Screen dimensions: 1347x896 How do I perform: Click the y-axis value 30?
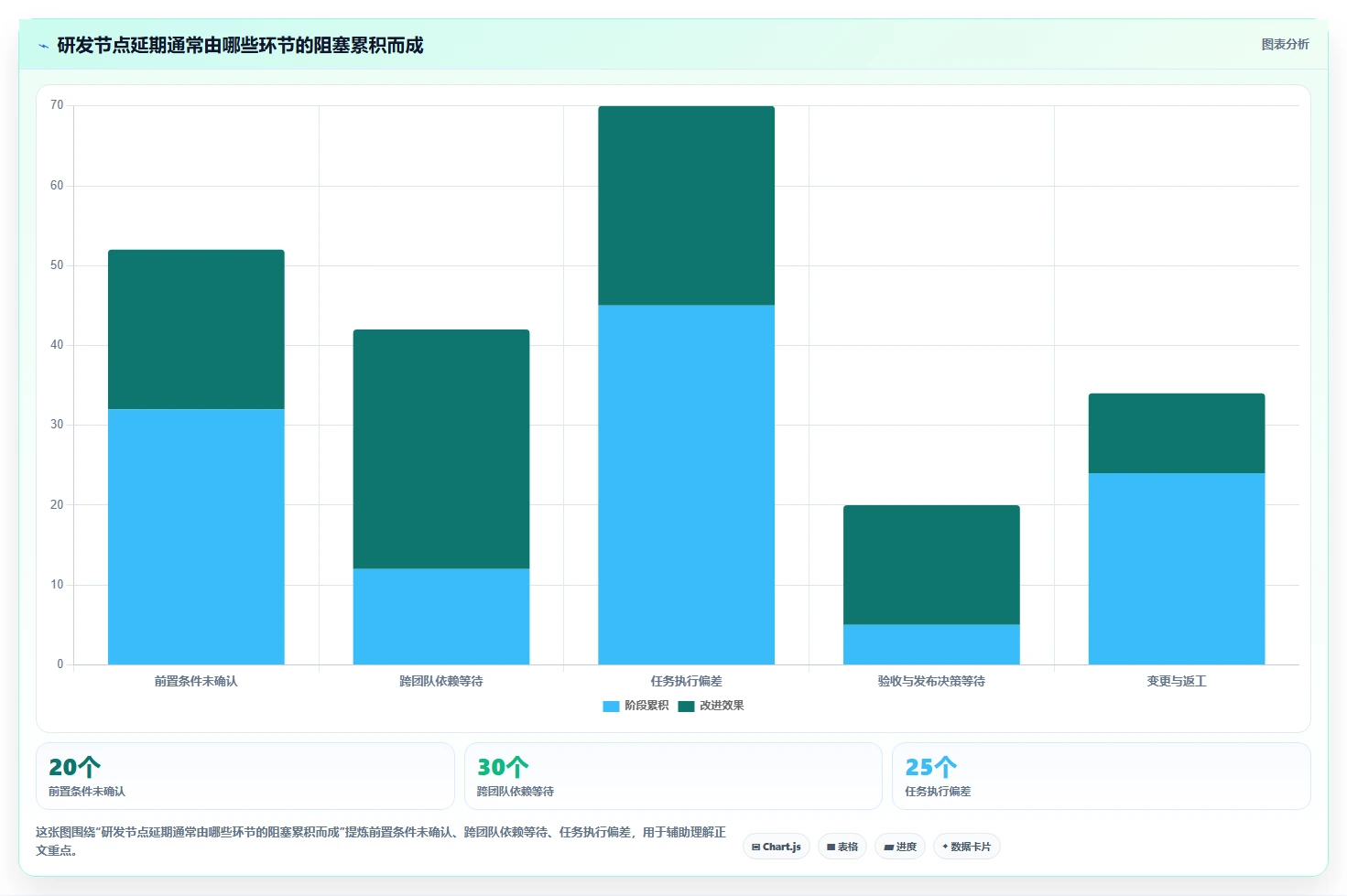coord(57,425)
